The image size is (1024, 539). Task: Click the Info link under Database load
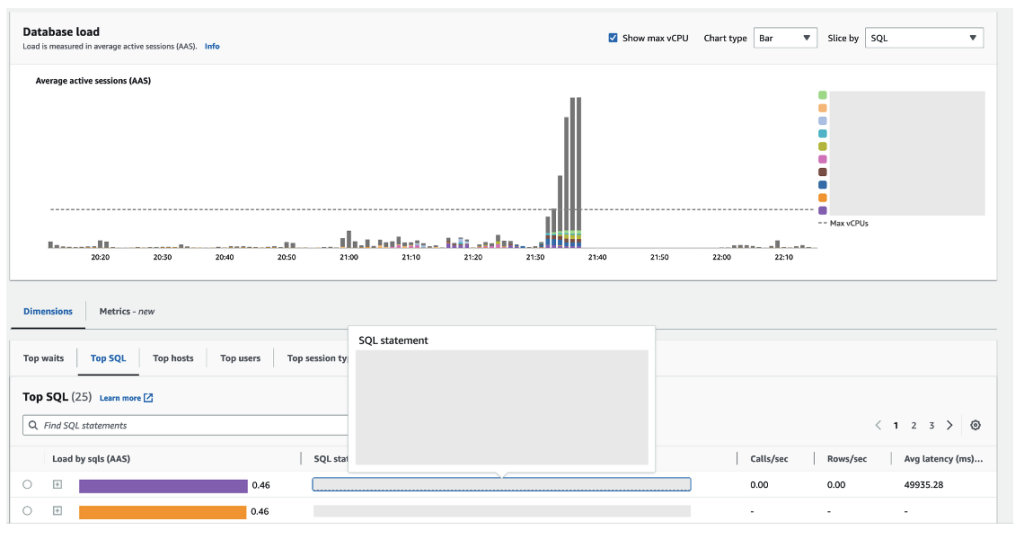[212, 46]
